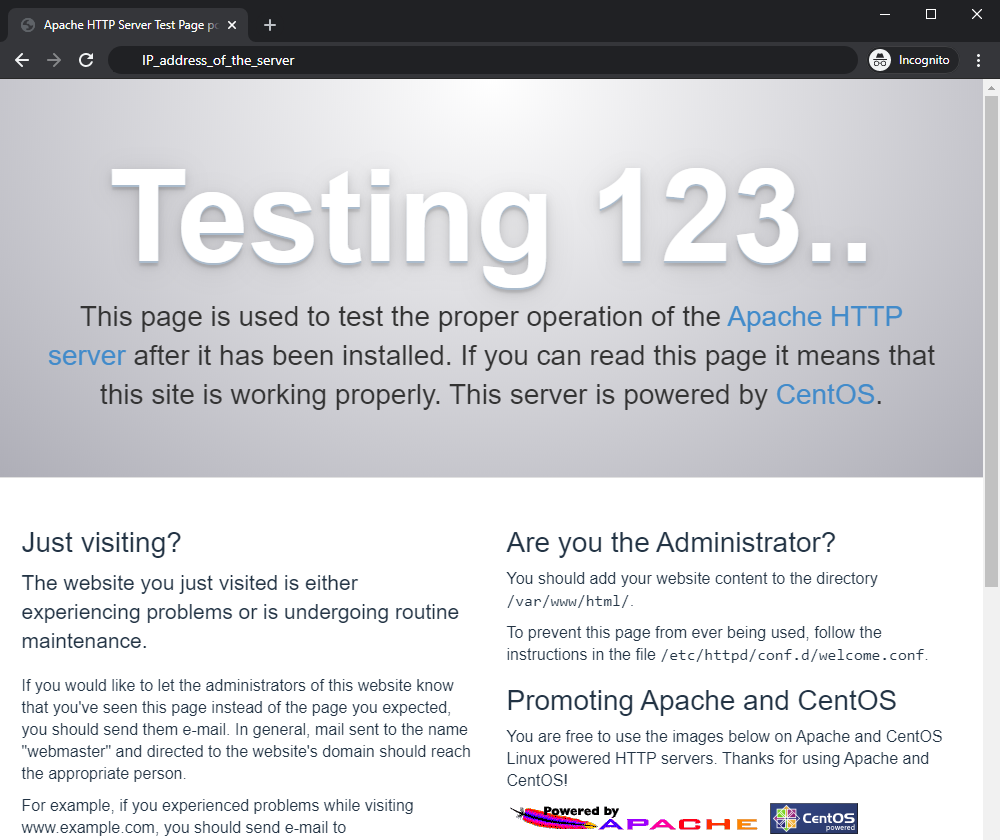Click the CentOS powered logo image
This screenshot has width=1000, height=840.
coord(814,818)
